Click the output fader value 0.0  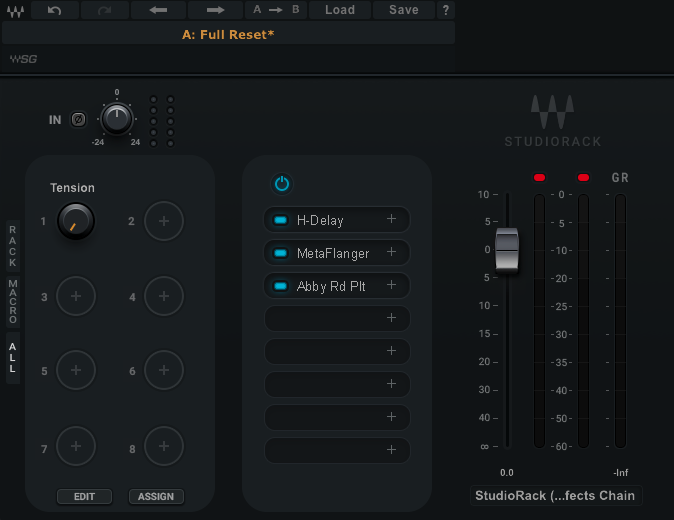tap(507, 473)
